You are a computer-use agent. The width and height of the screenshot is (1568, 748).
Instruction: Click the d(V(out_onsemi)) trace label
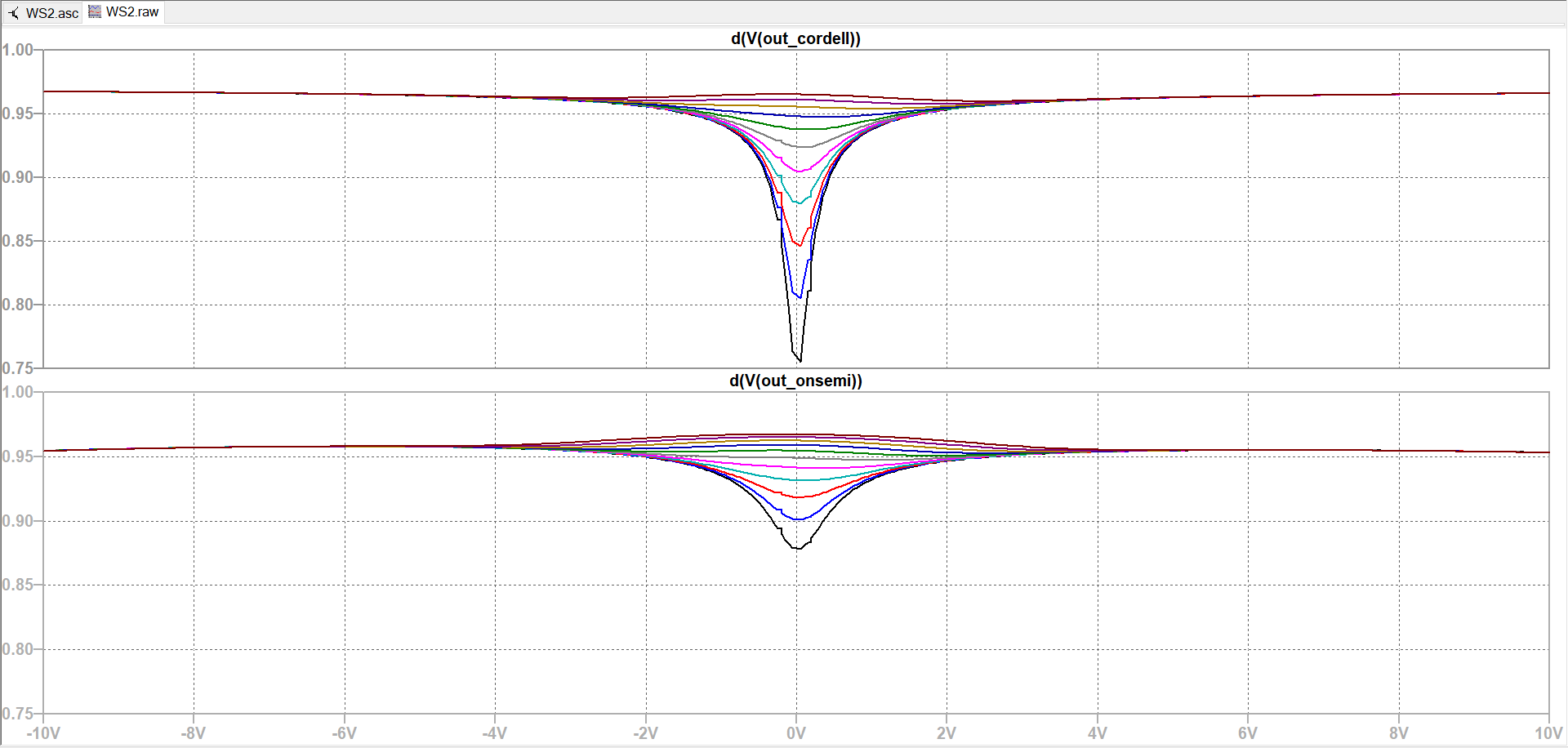795,381
